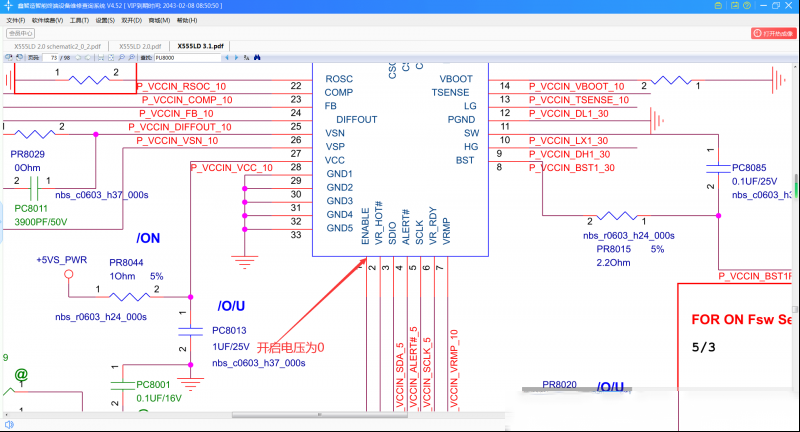The image size is (800, 432).
Task: Click the PR8015 resistor label
Action: pos(613,249)
